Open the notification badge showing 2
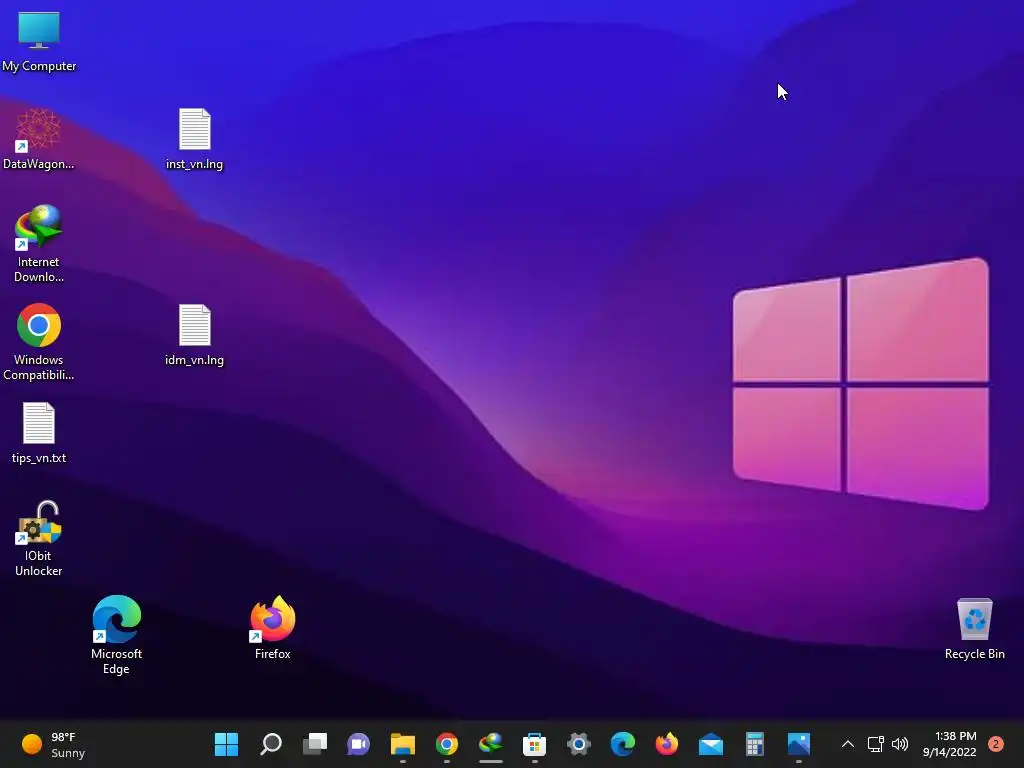1024x768 pixels. [x=996, y=744]
